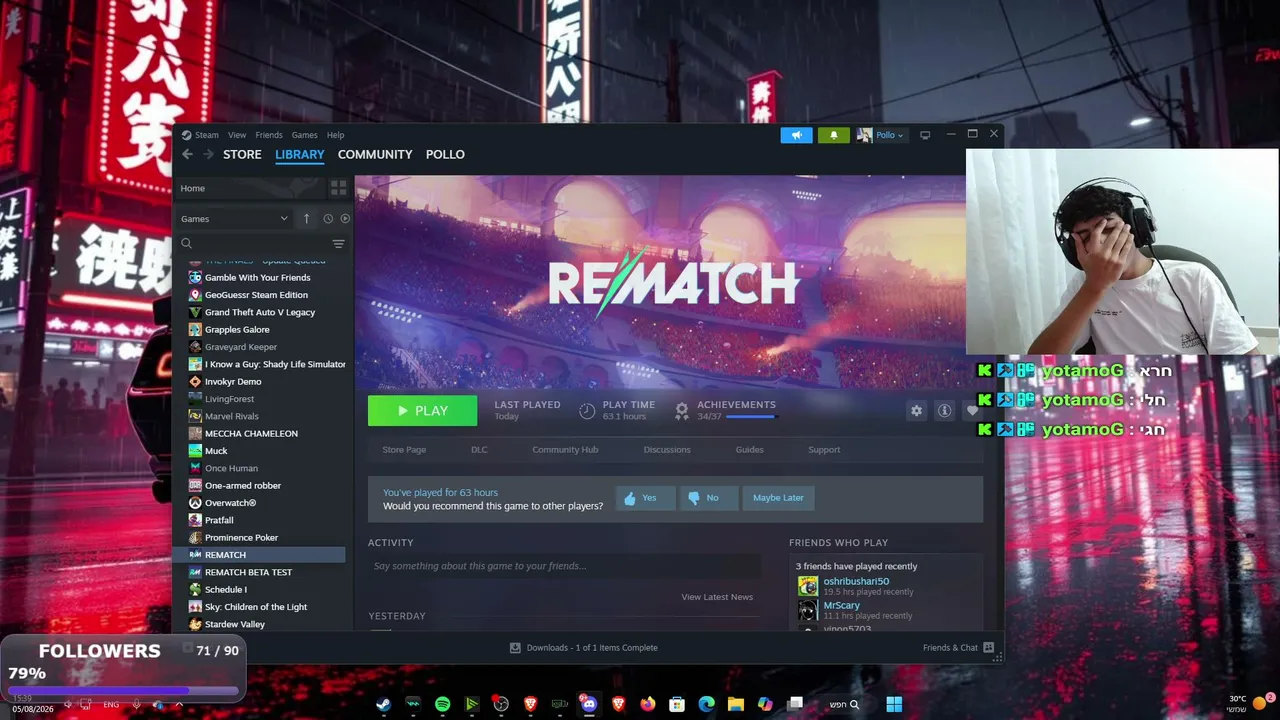This screenshot has height=720, width=1280.
Task: Show REMATCH game info icon
Action: point(944,411)
